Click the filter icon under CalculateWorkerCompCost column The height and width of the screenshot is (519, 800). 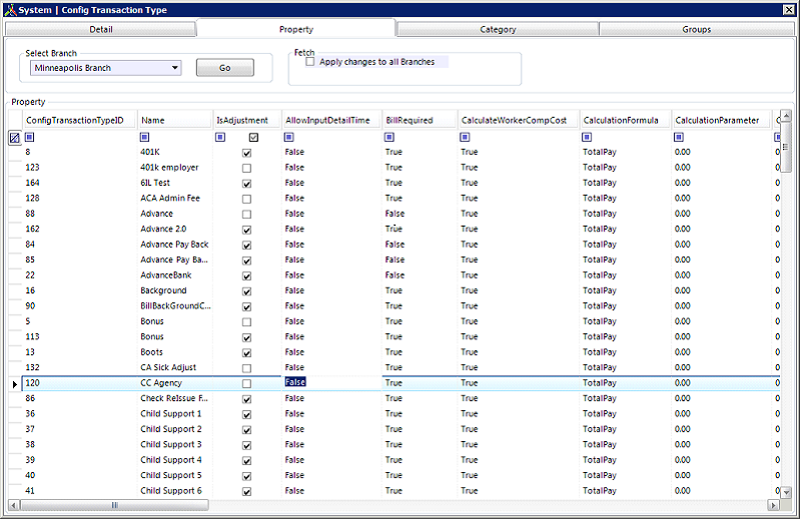coord(465,137)
